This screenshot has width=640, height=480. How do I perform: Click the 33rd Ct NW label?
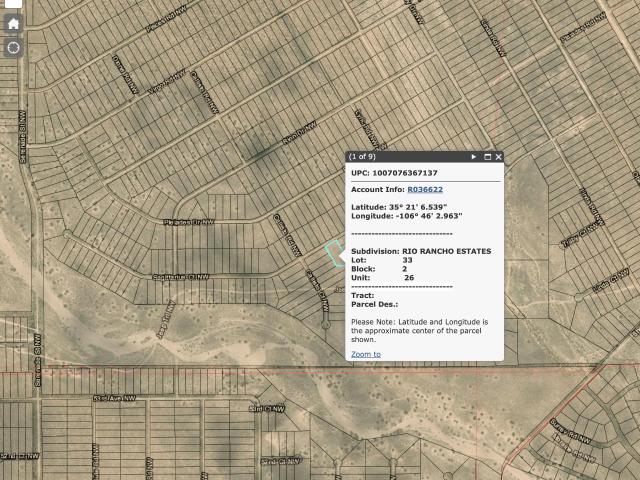(x=267, y=409)
